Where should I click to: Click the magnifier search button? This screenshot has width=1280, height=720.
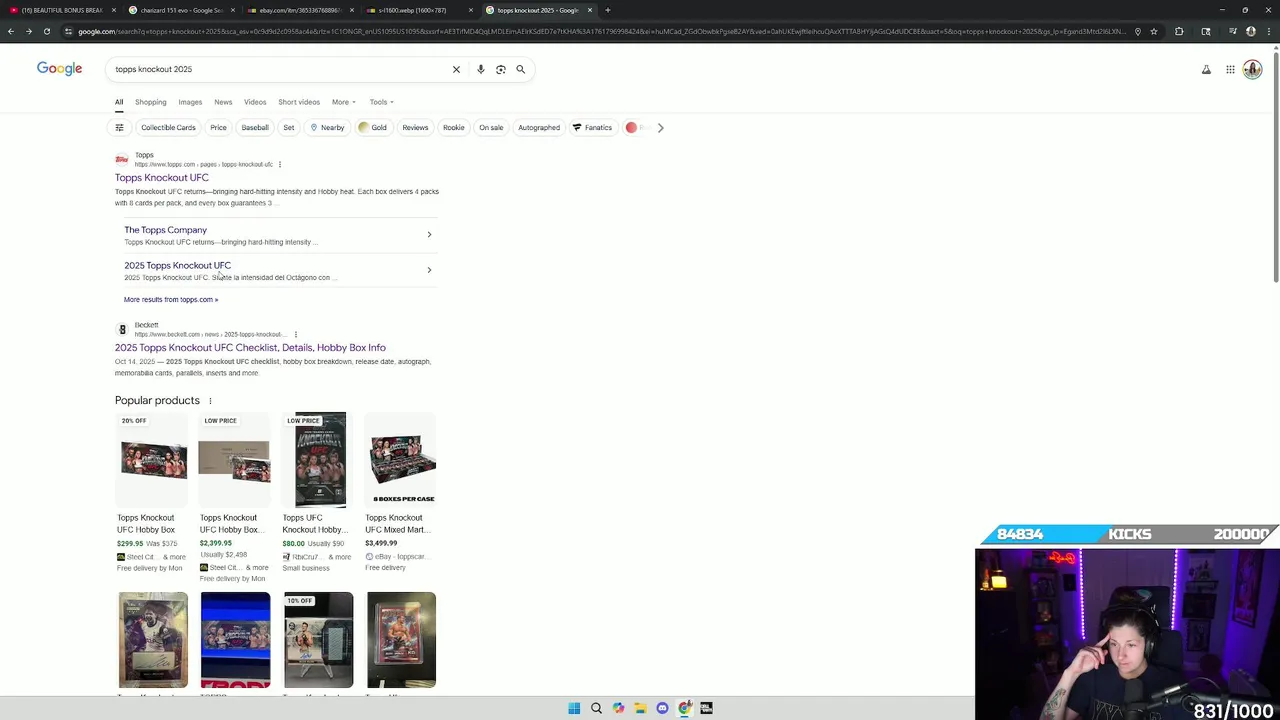(x=520, y=69)
